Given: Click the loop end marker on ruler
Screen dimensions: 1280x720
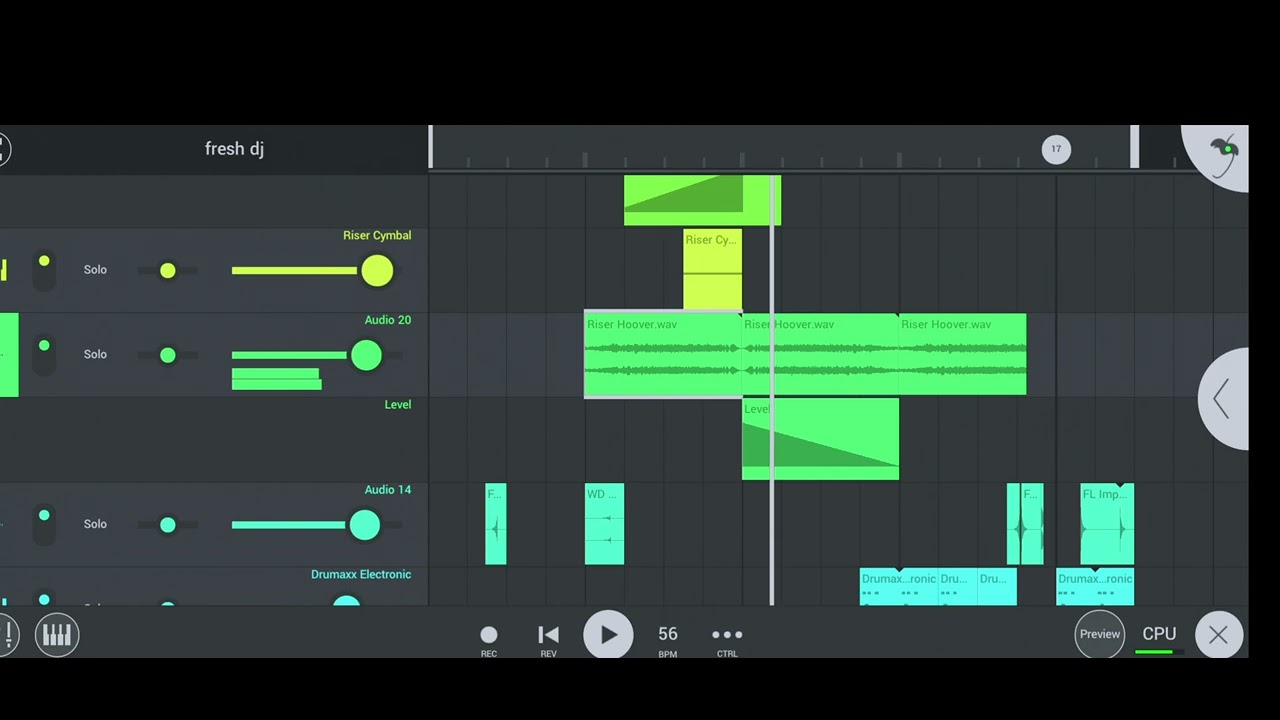Looking at the screenshot, I should [1135, 147].
